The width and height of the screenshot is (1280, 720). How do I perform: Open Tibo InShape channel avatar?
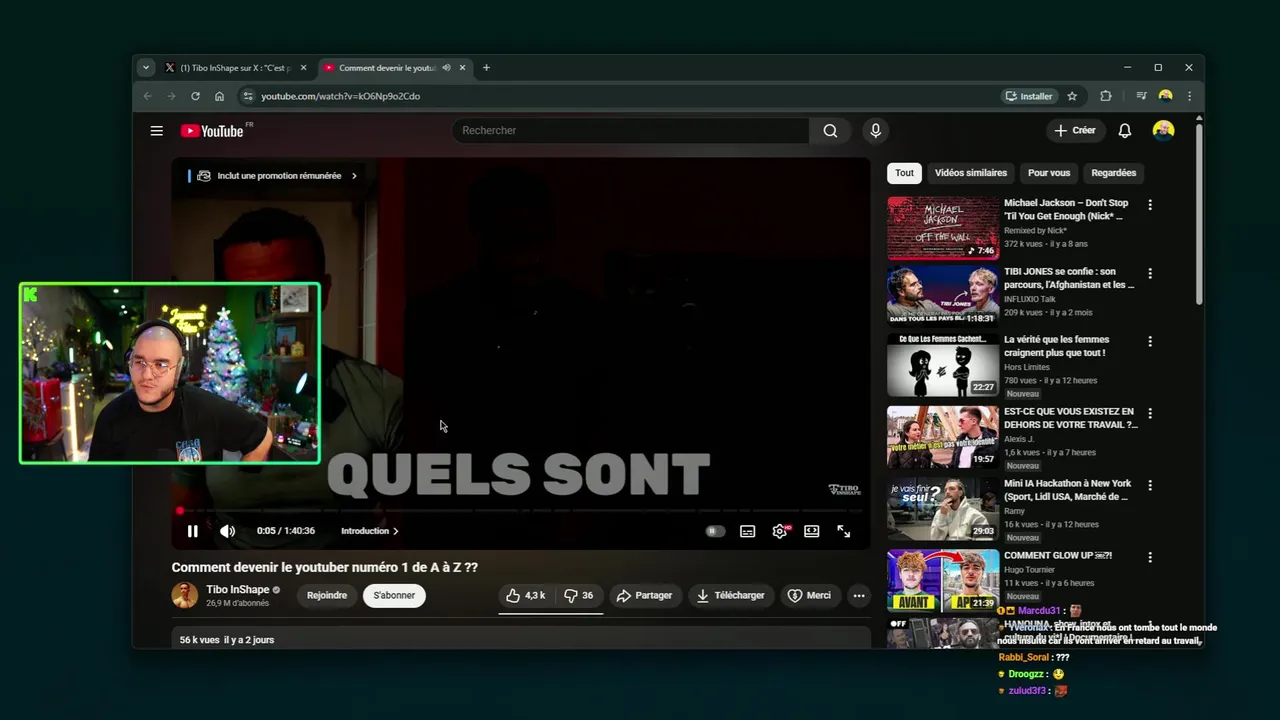pos(184,595)
